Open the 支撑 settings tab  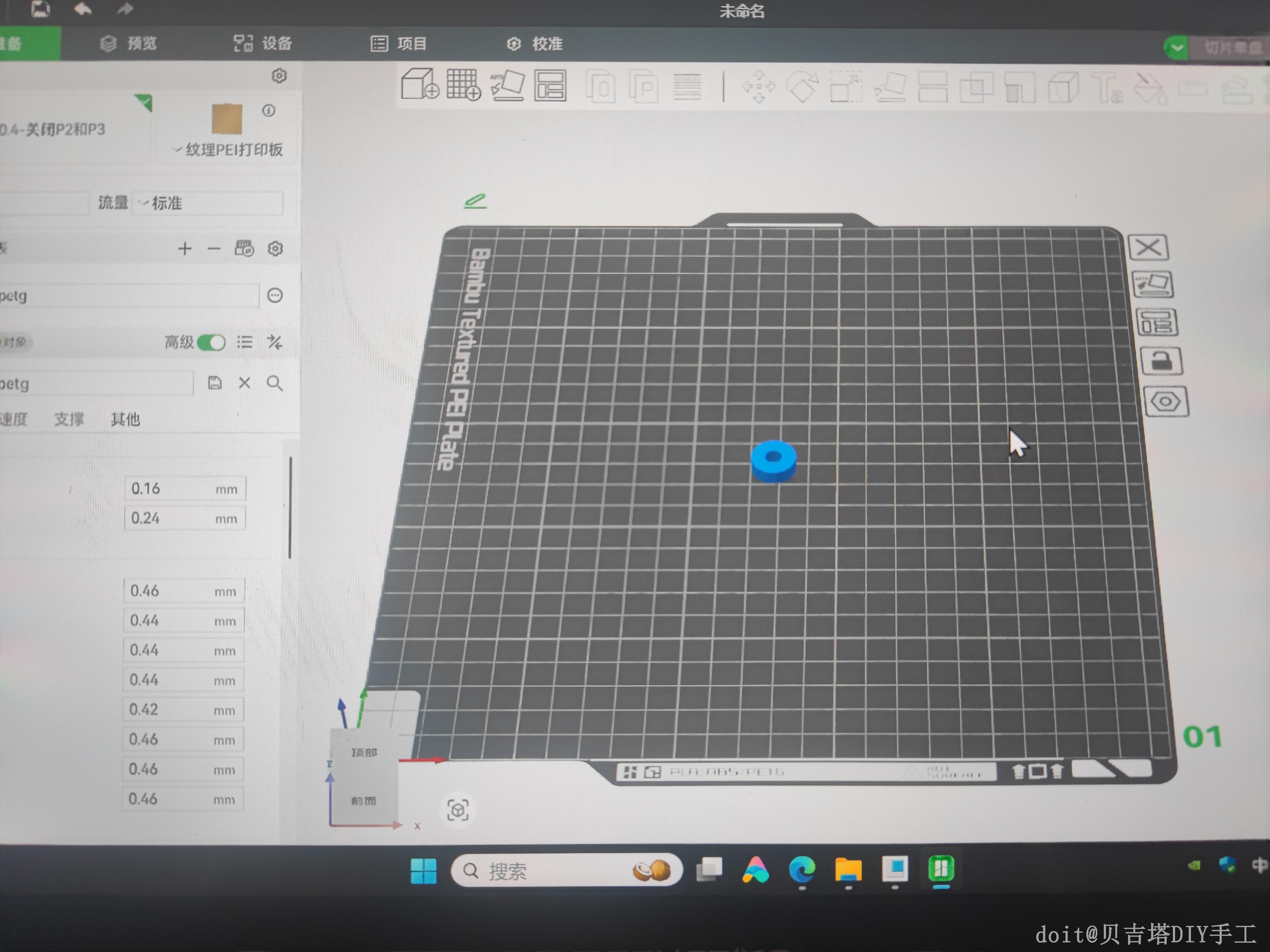[68, 419]
